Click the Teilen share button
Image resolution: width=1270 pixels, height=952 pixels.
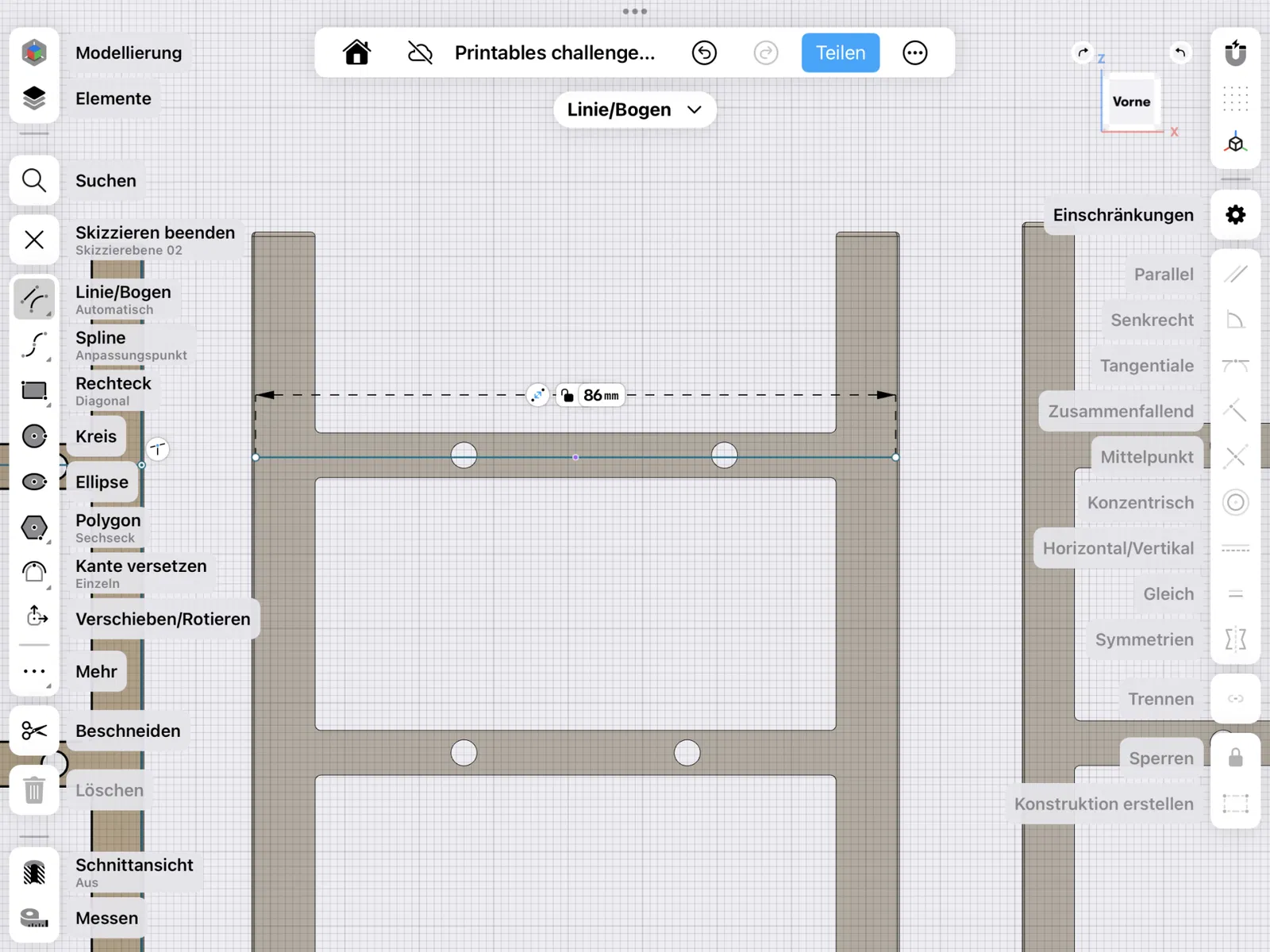point(840,53)
